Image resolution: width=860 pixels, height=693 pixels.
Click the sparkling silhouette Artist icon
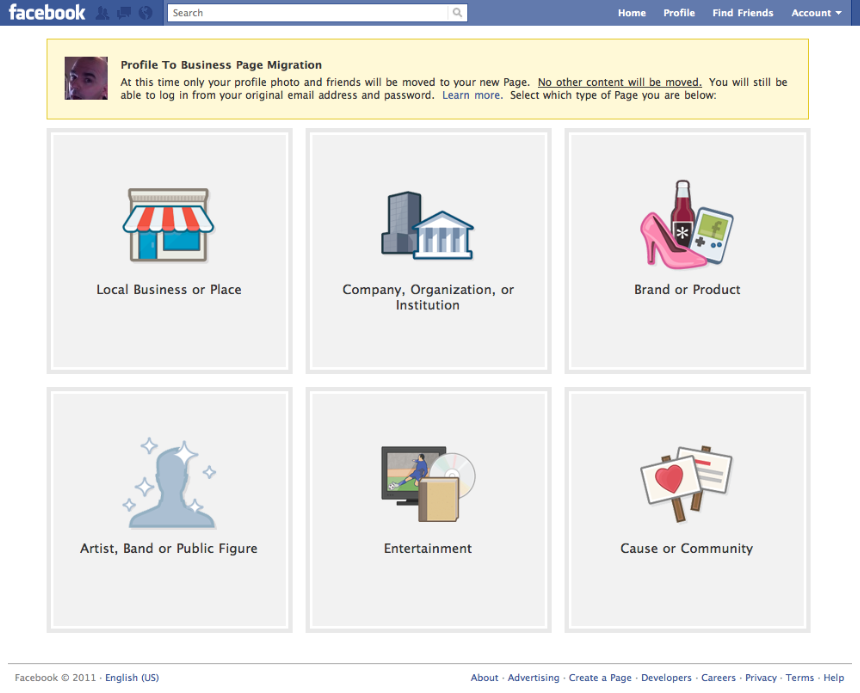pos(169,483)
